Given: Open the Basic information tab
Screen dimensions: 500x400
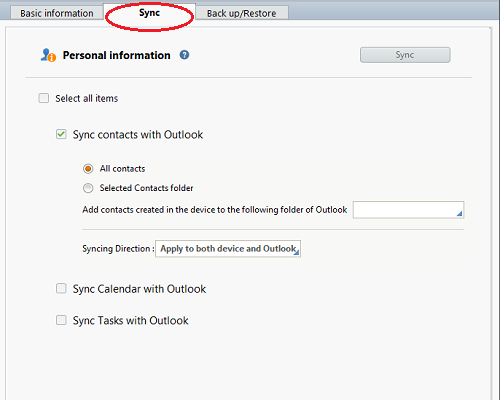Looking at the screenshot, I should [57, 13].
